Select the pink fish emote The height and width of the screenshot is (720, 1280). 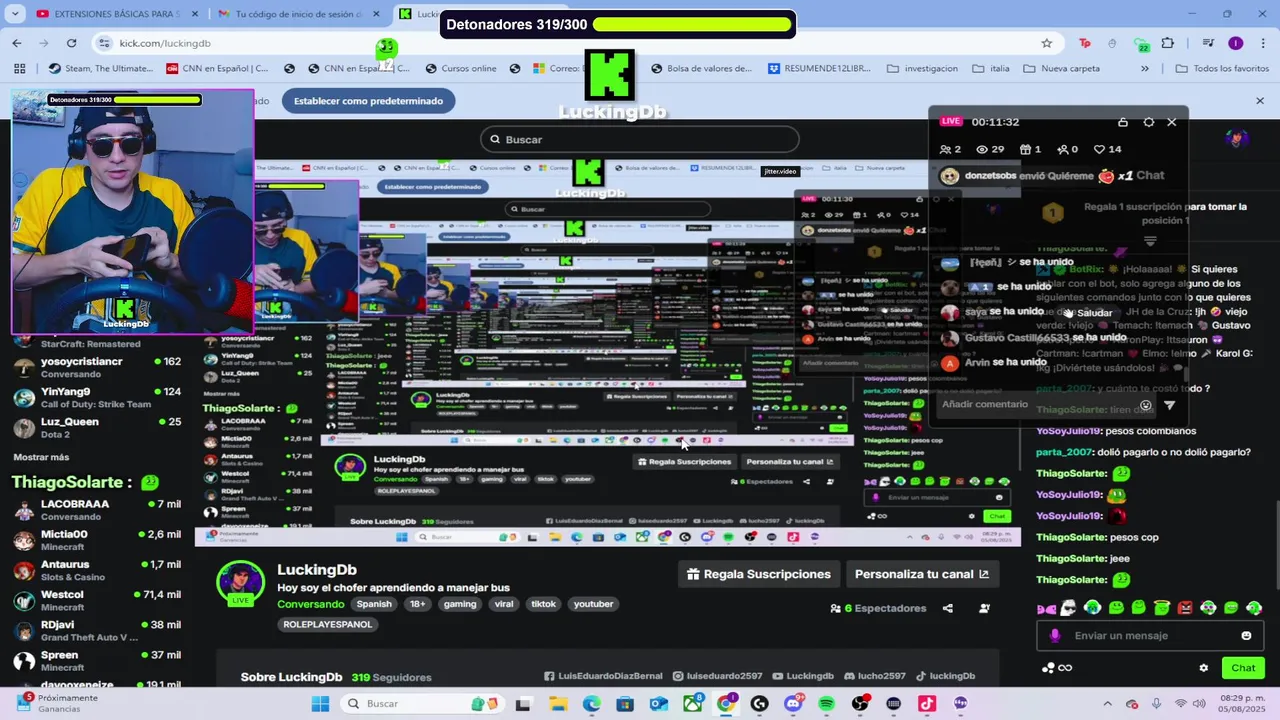pos(1046,608)
